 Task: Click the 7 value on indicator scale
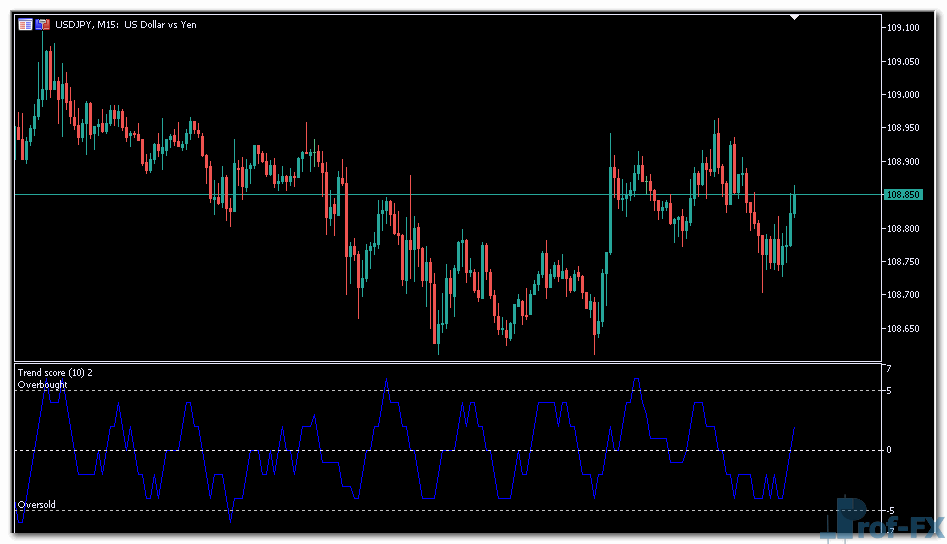pyautogui.click(x=888, y=369)
